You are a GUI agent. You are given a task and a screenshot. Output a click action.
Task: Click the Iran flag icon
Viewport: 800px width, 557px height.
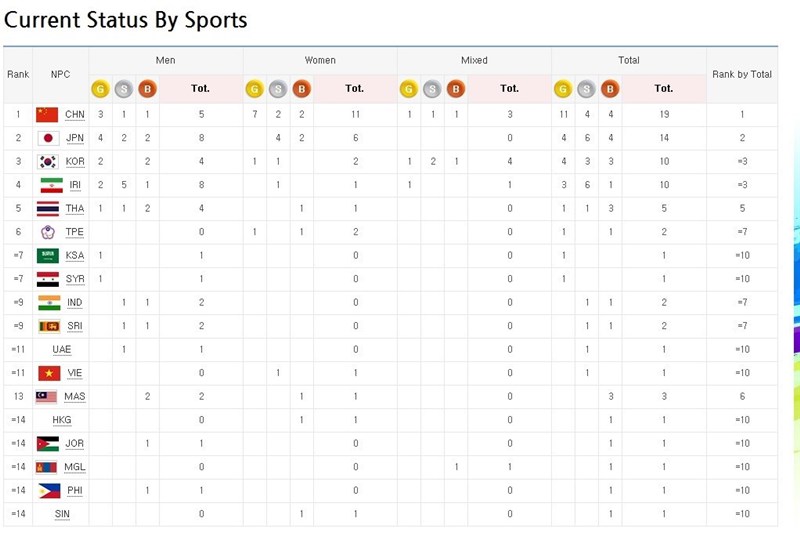coord(49,185)
